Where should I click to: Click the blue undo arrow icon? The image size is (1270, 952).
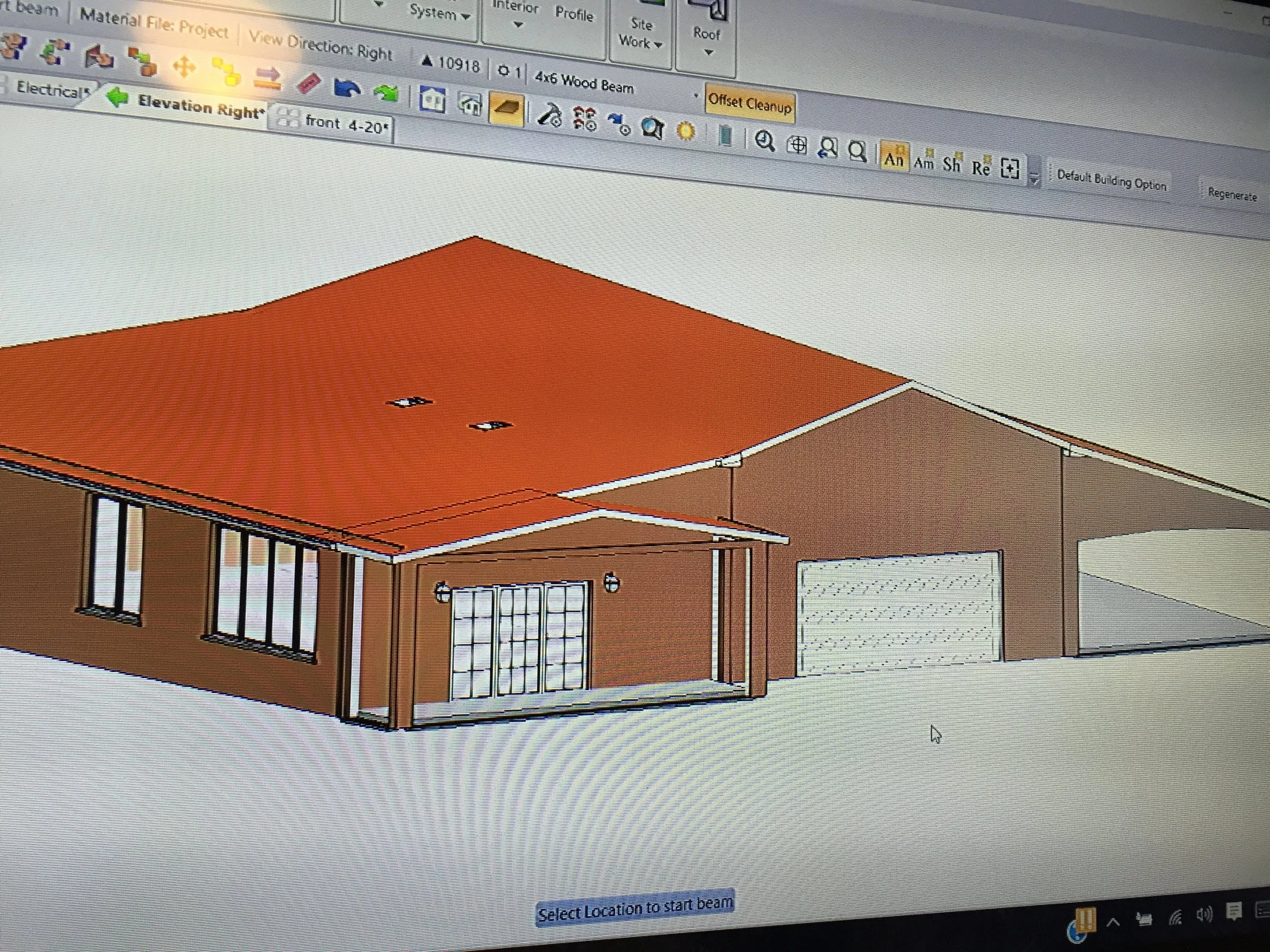[347, 89]
